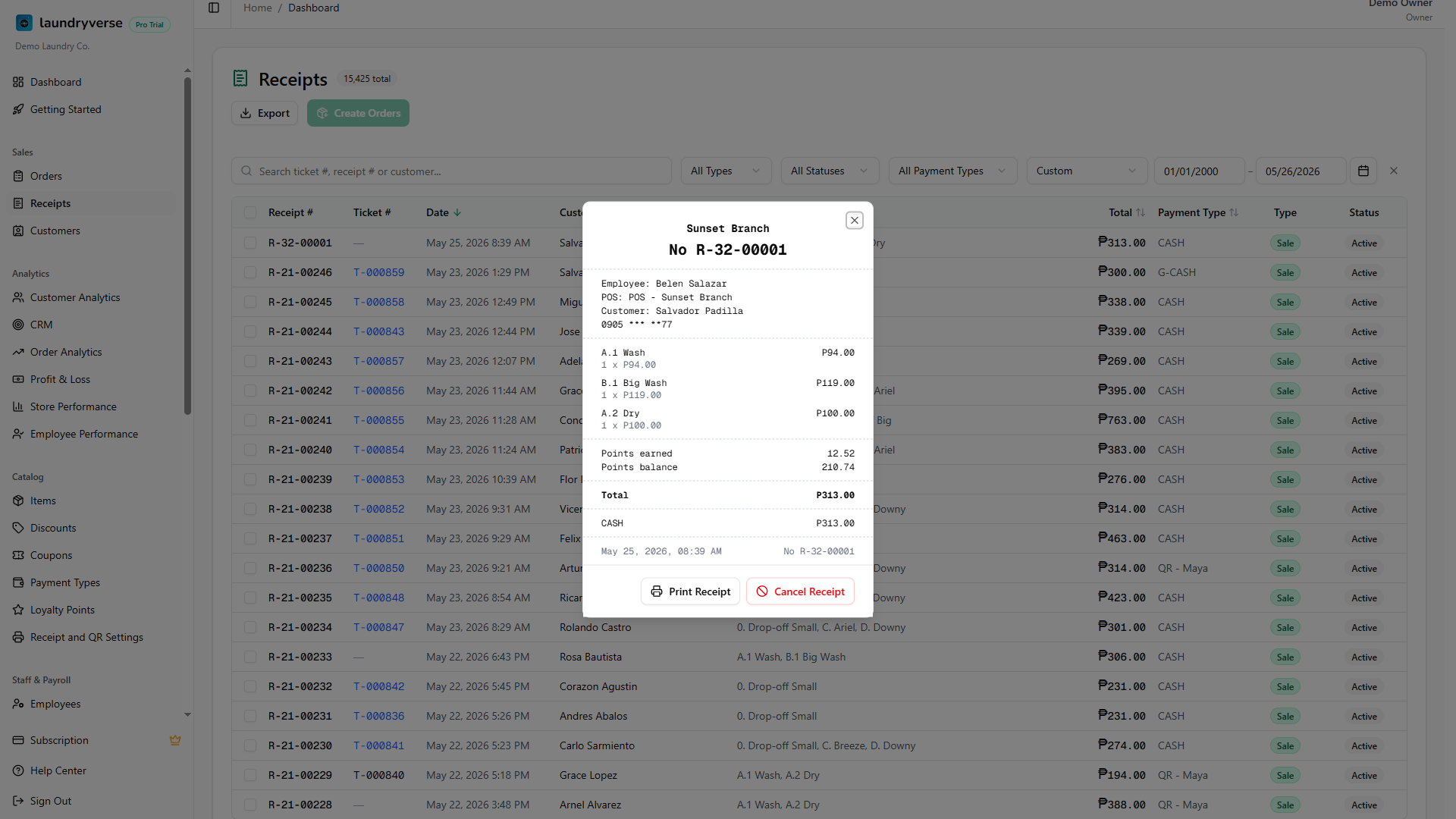The image size is (1456, 819).
Task: Open the All Payment Types dropdown
Action: click(x=953, y=171)
